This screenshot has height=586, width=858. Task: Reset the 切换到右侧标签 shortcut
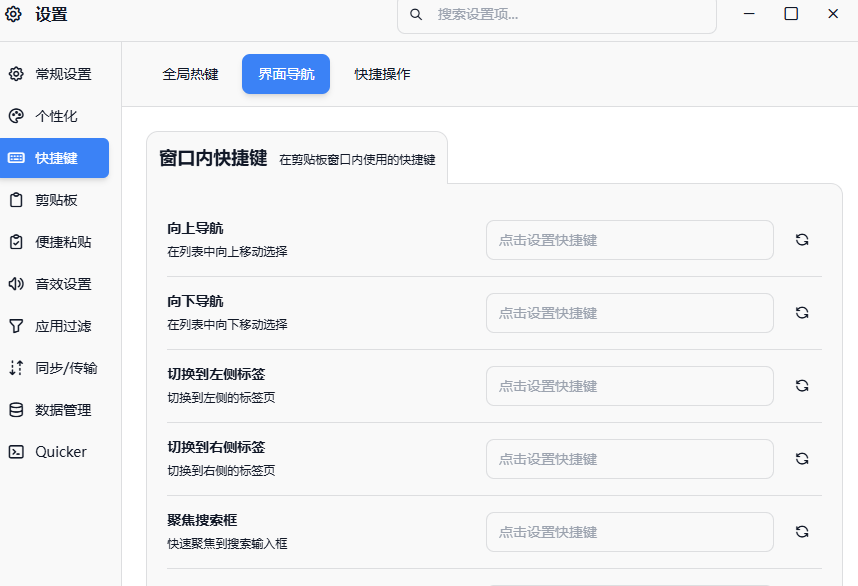tap(802, 459)
